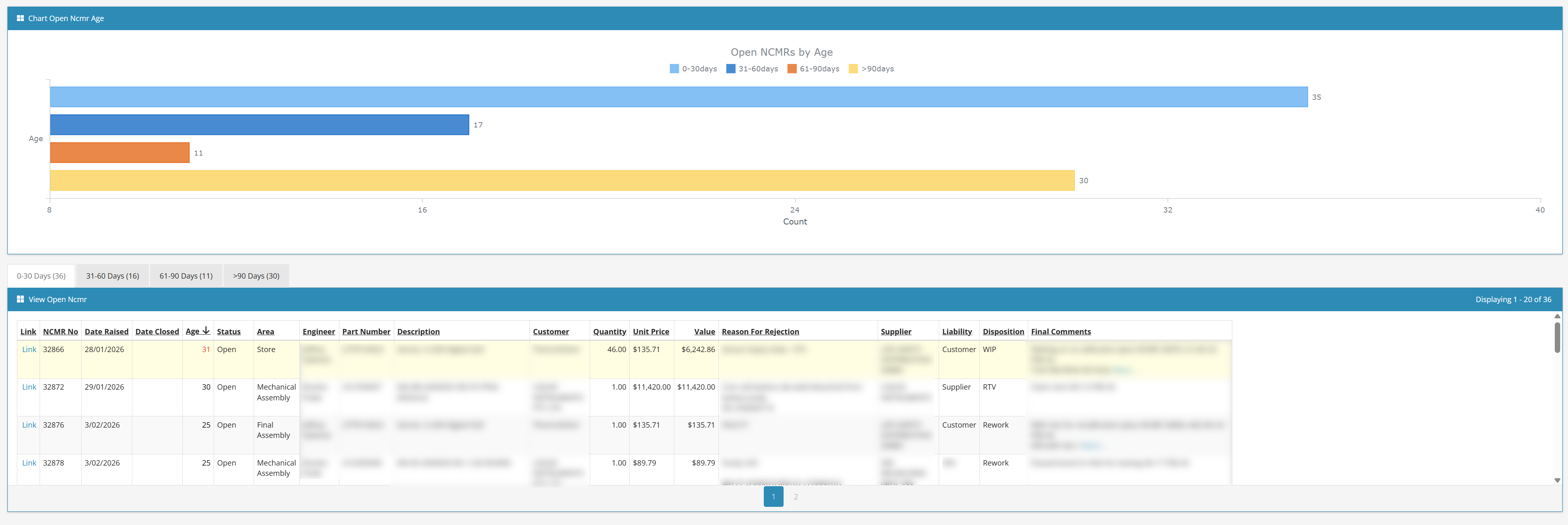
Task: Sort by the Supplier column header
Action: click(x=895, y=331)
